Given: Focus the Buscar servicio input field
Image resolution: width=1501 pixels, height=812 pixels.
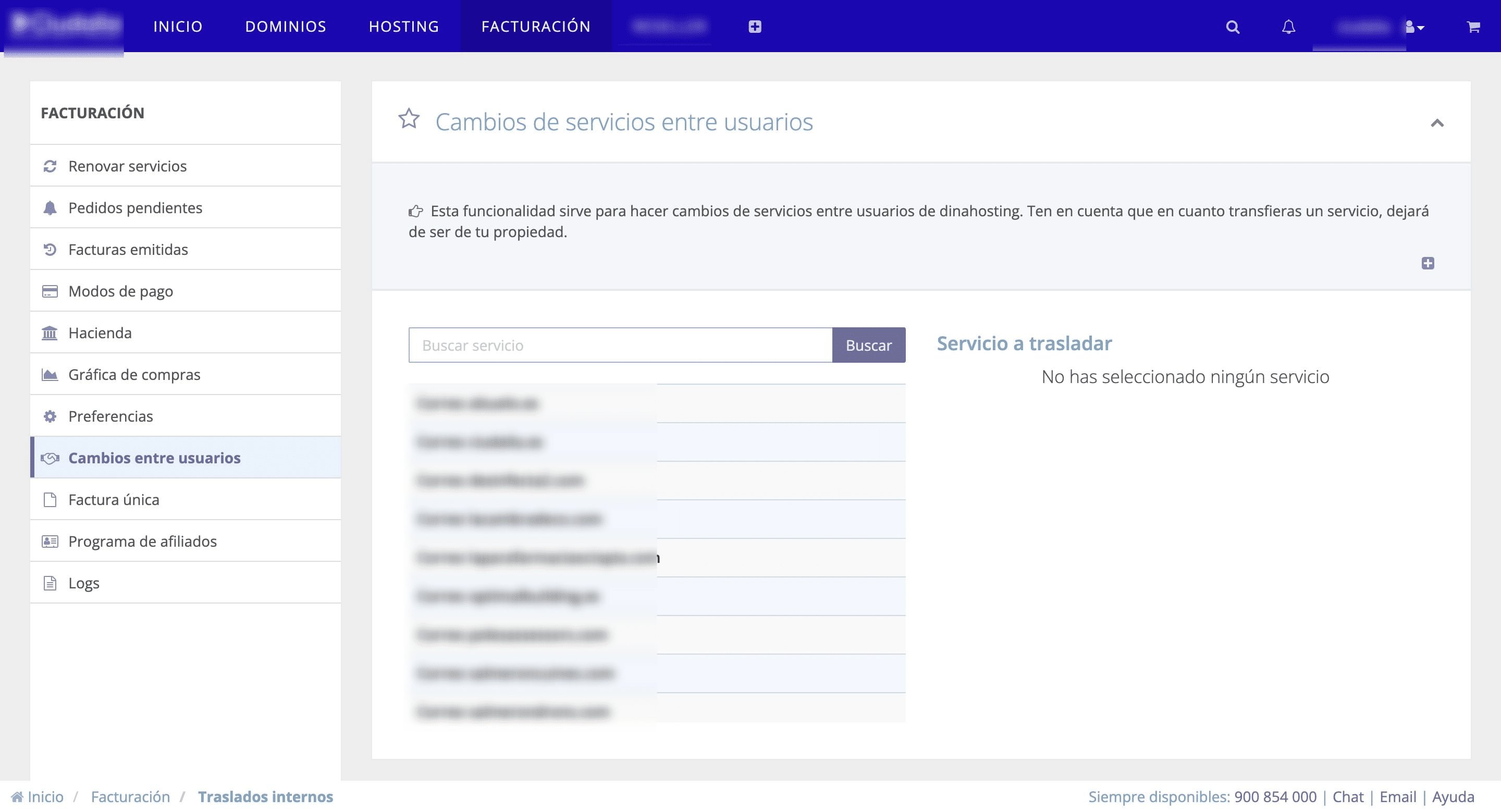Looking at the screenshot, I should click(620, 345).
